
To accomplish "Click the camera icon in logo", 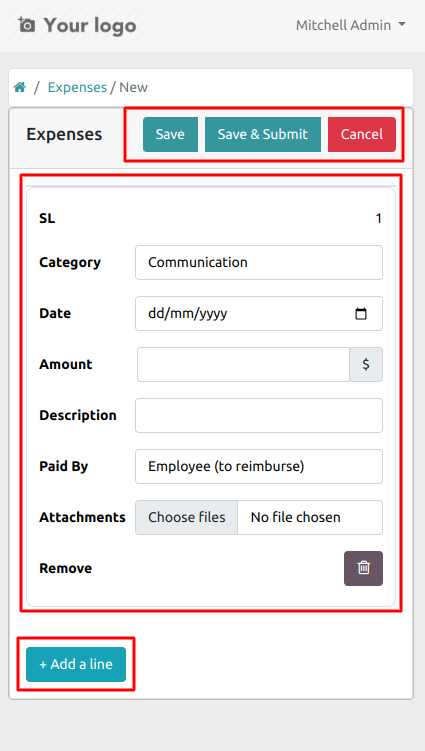I will (x=26, y=24).
